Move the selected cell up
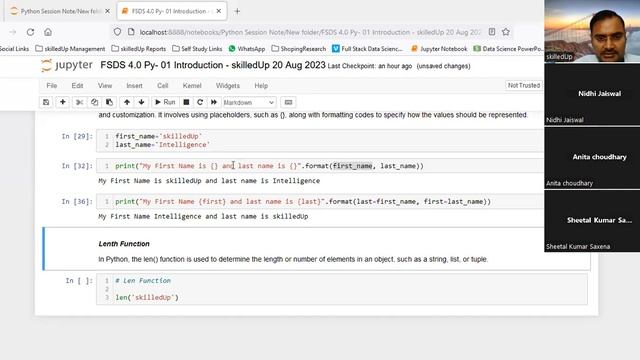This screenshot has height=360, width=640. point(127,102)
